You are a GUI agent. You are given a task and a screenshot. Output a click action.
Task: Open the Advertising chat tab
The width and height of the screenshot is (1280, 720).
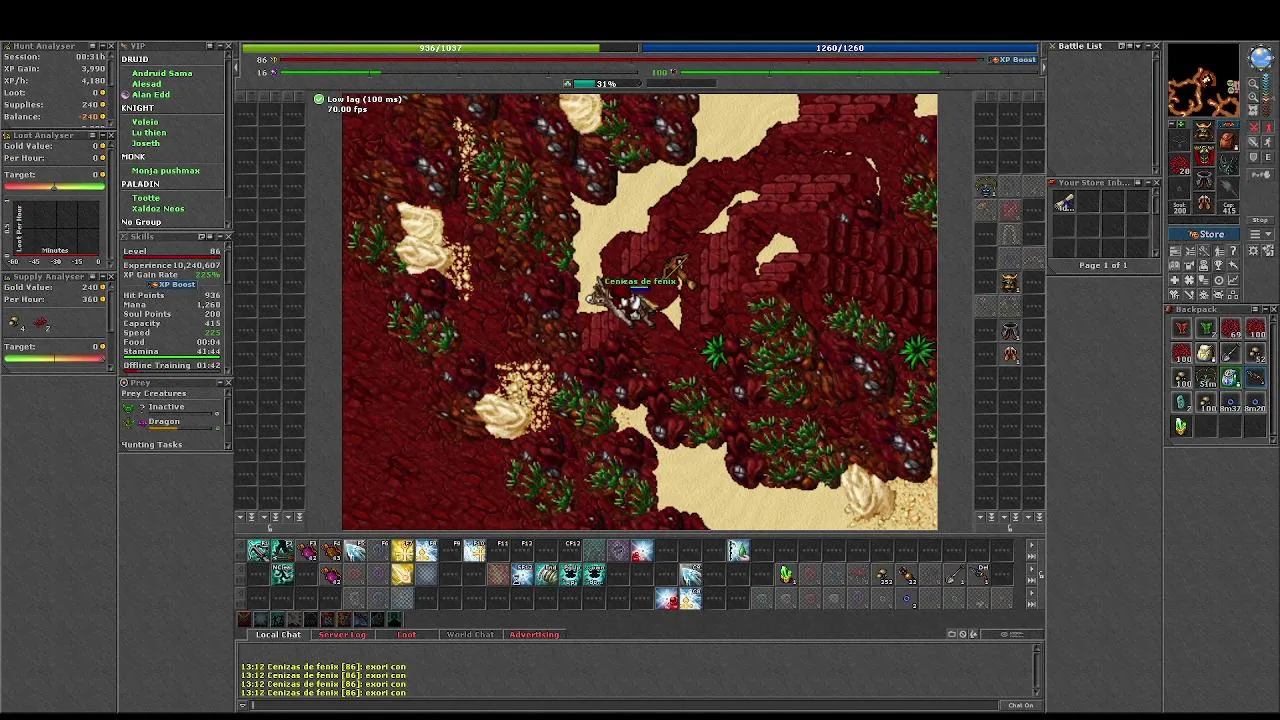click(534, 634)
